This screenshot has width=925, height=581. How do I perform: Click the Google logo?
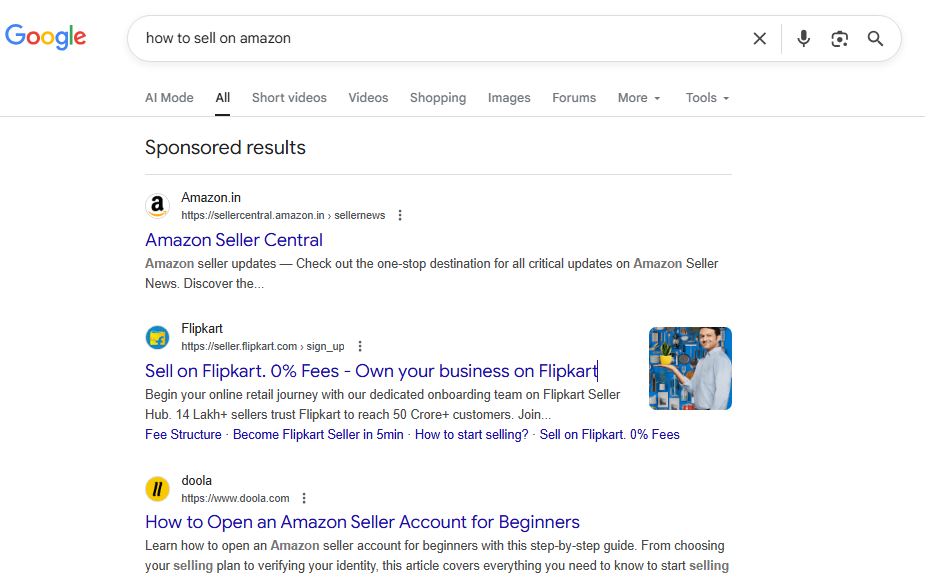46,37
